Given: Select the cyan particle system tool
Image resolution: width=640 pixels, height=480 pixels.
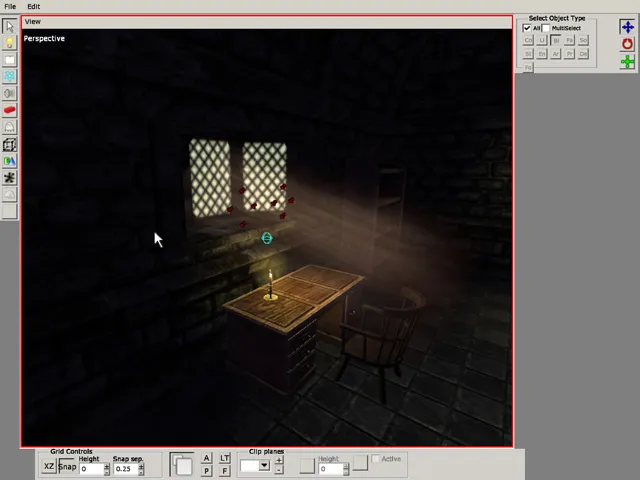Looking at the screenshot, I should coord(9,76).
